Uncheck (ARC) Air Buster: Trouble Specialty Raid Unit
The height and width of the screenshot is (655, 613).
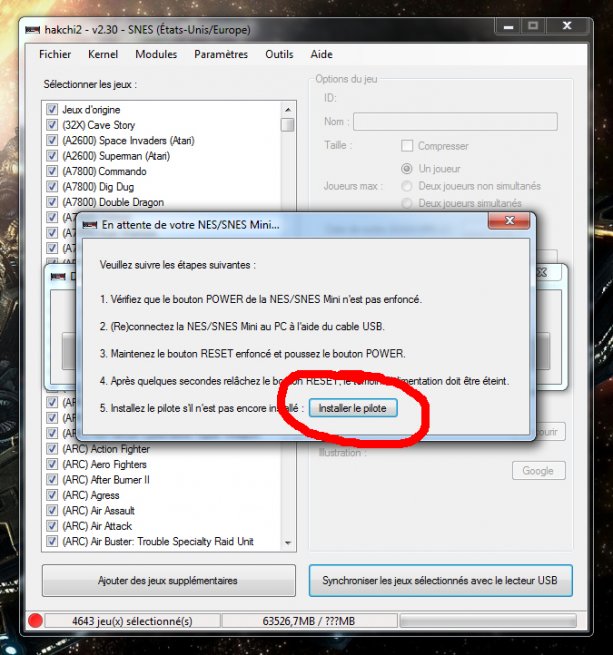(x=52, y=541)
